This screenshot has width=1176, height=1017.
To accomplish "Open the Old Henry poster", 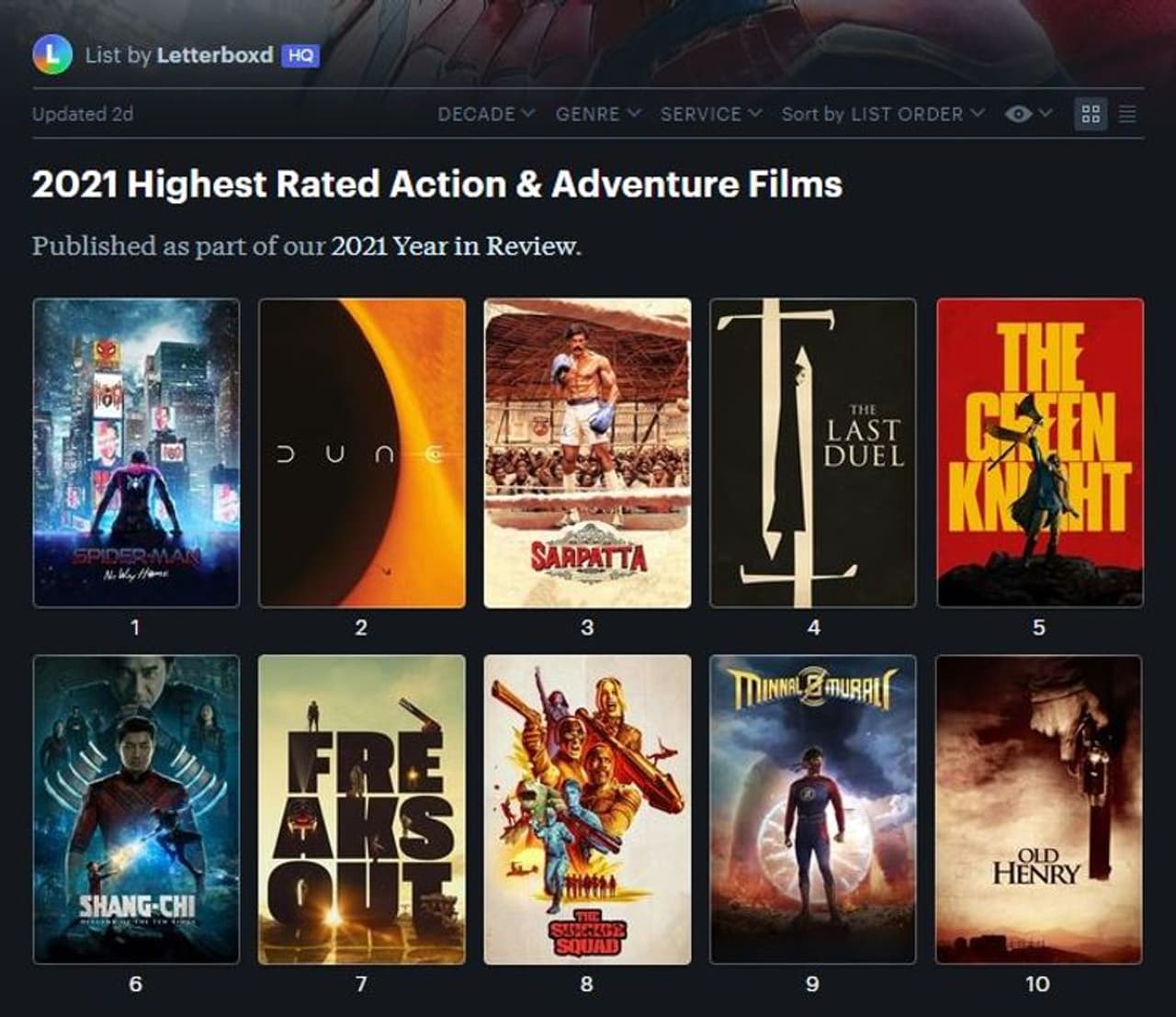I will tap(1039, 808).
